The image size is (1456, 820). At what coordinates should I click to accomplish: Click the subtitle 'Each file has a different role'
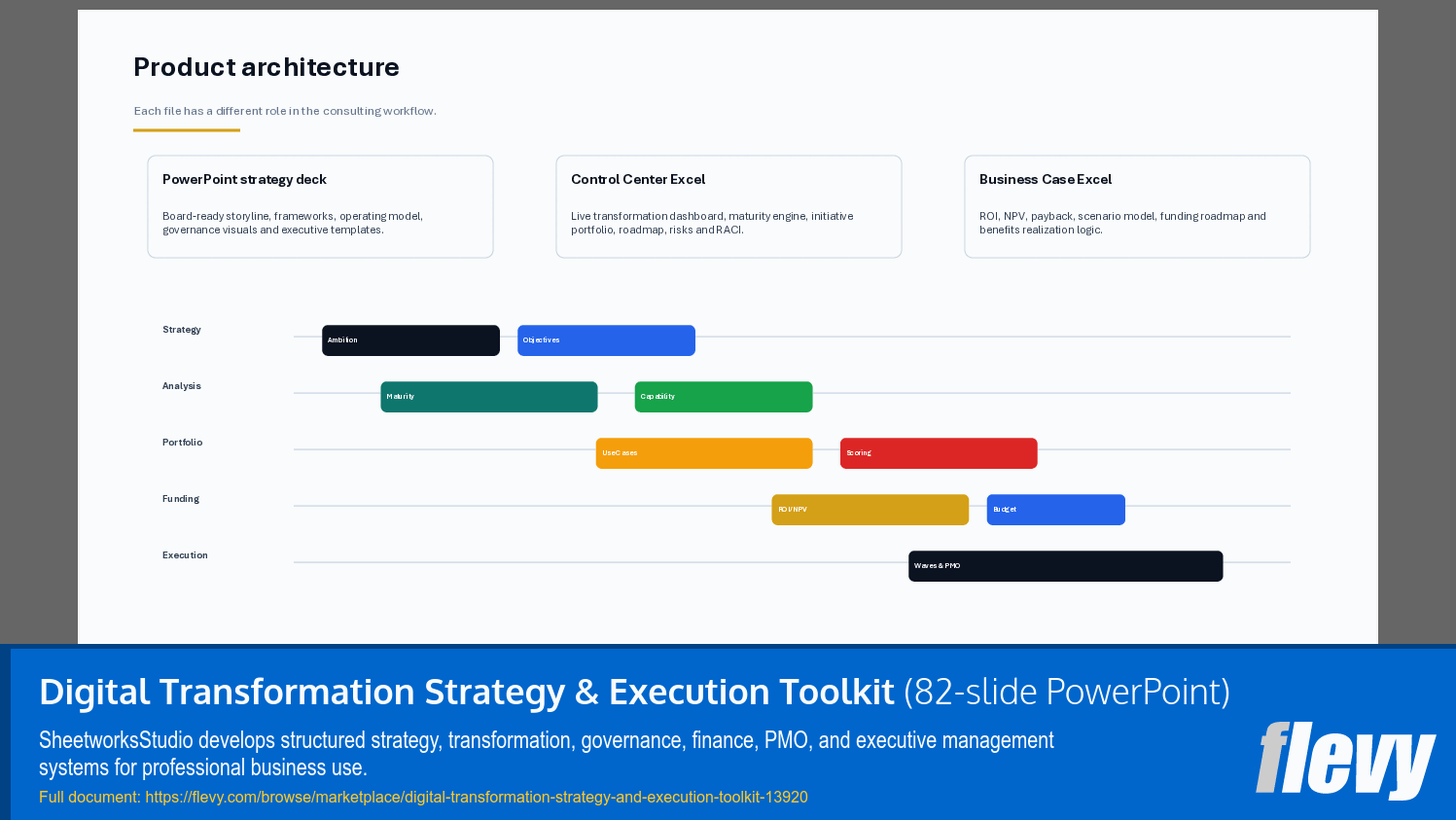(285, 111)
